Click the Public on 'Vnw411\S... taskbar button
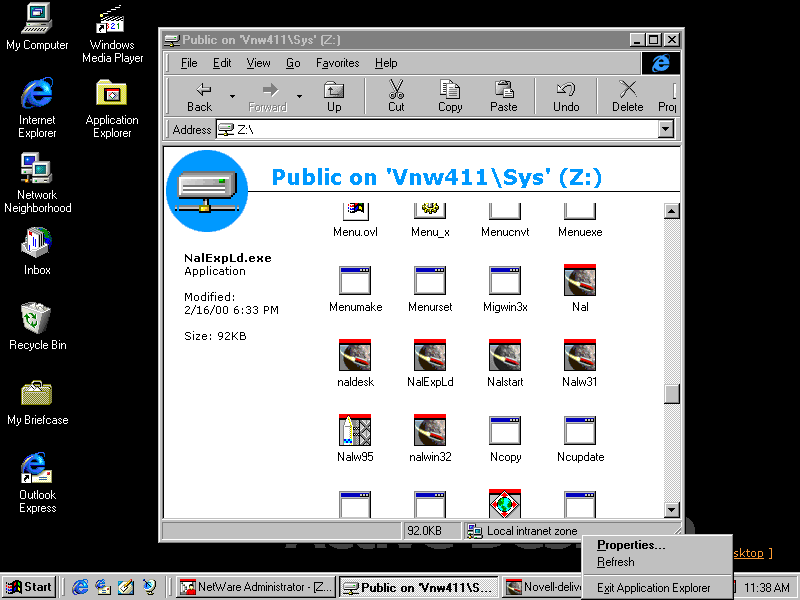Image resolution: width=800 pixels, height=600 pixels. coord(419,587)
